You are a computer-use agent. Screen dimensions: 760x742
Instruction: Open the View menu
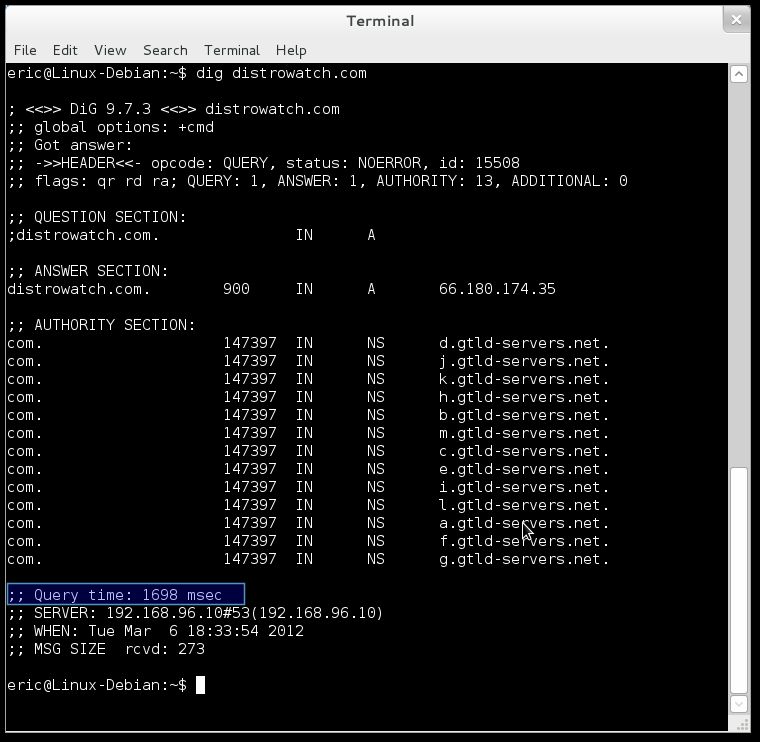pyautogui.click(x=110, y=50)
